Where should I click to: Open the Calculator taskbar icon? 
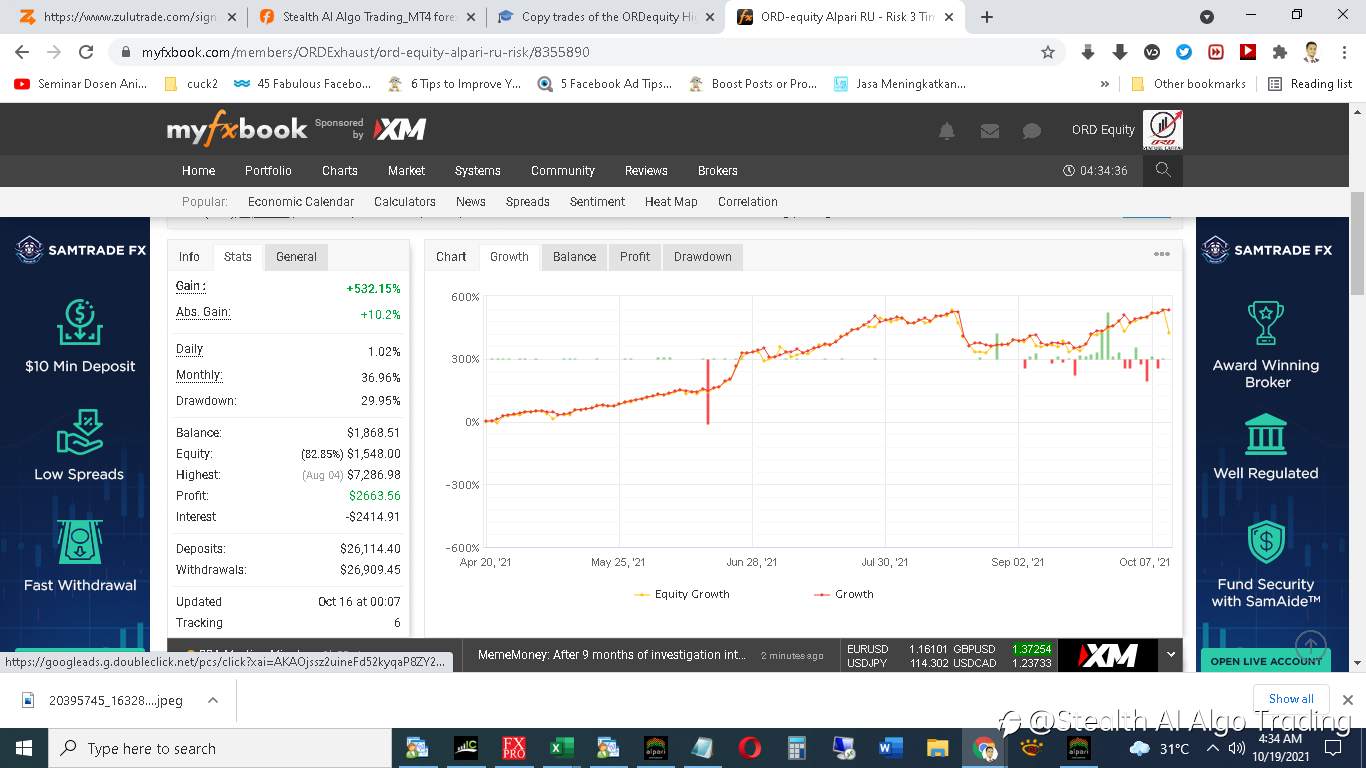pos(796,748)
